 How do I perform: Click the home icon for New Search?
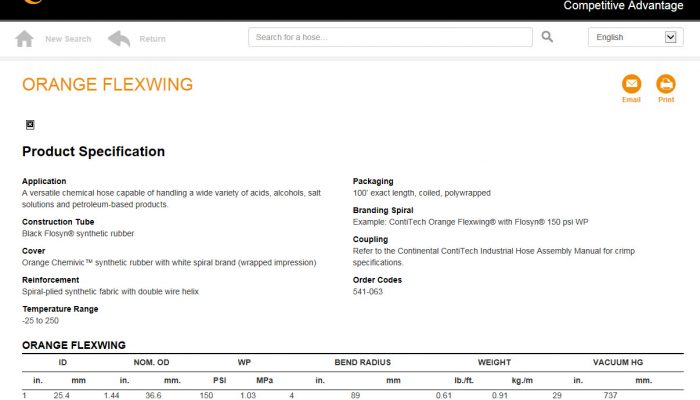point(25,38)
